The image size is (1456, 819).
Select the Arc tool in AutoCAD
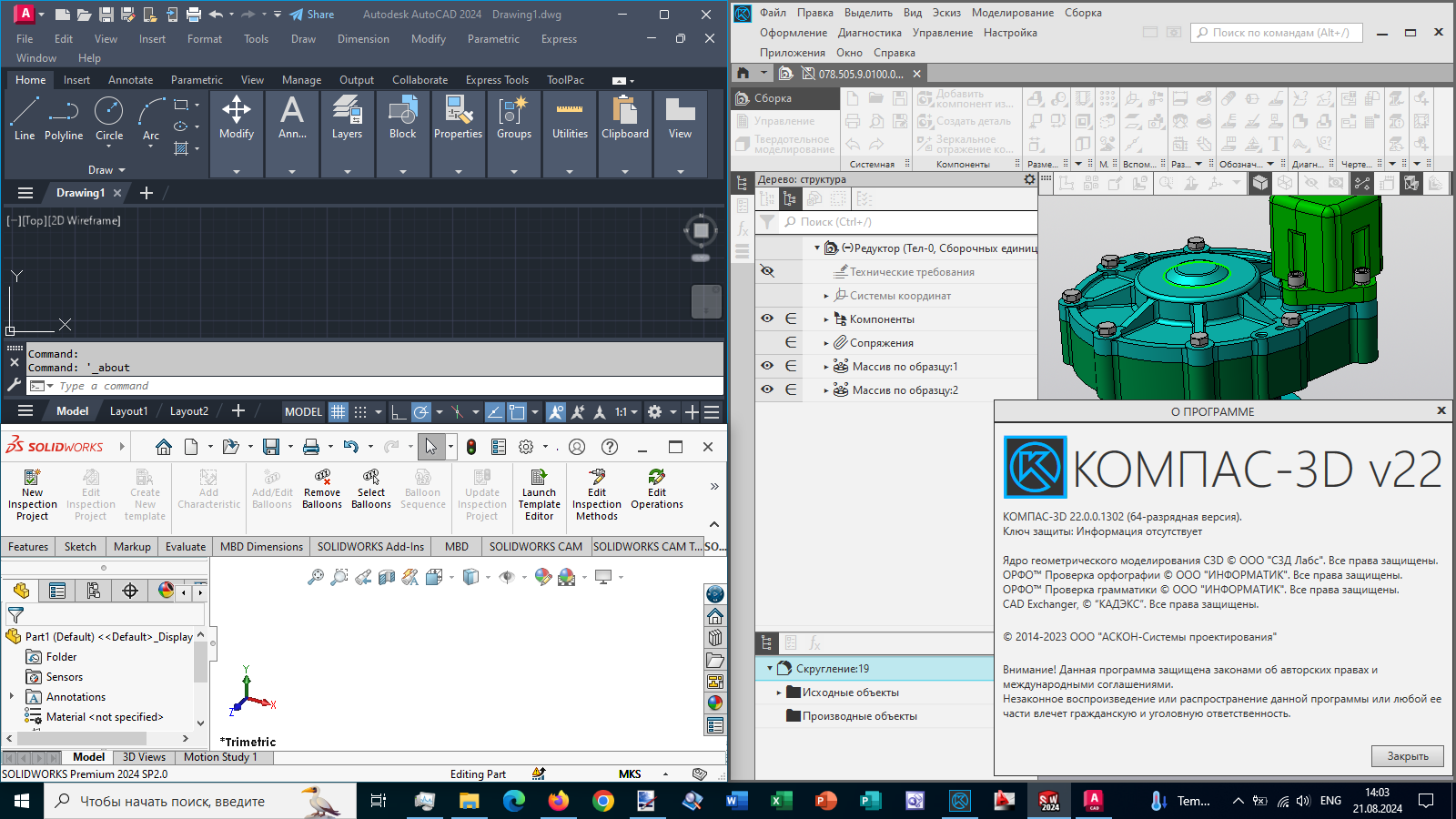[151, 119]
